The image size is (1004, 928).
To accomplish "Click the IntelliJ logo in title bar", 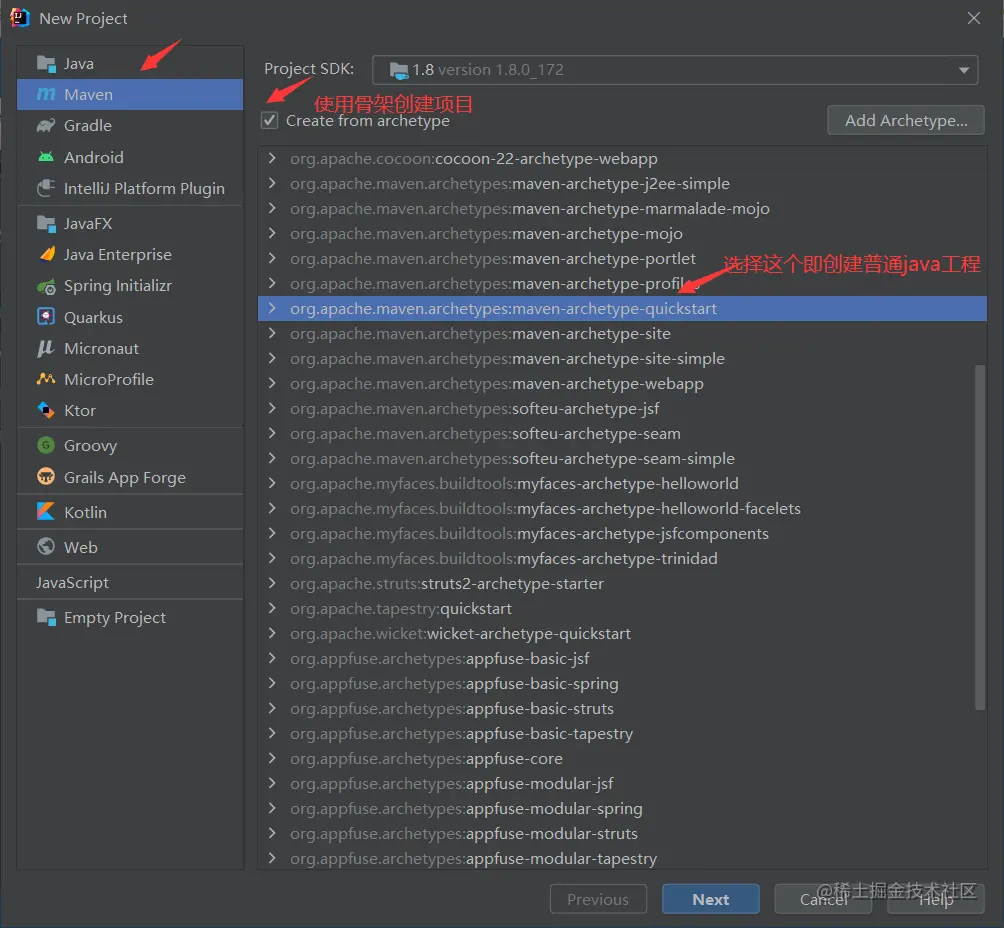I will pyautogui.click(x=20, y=18).
